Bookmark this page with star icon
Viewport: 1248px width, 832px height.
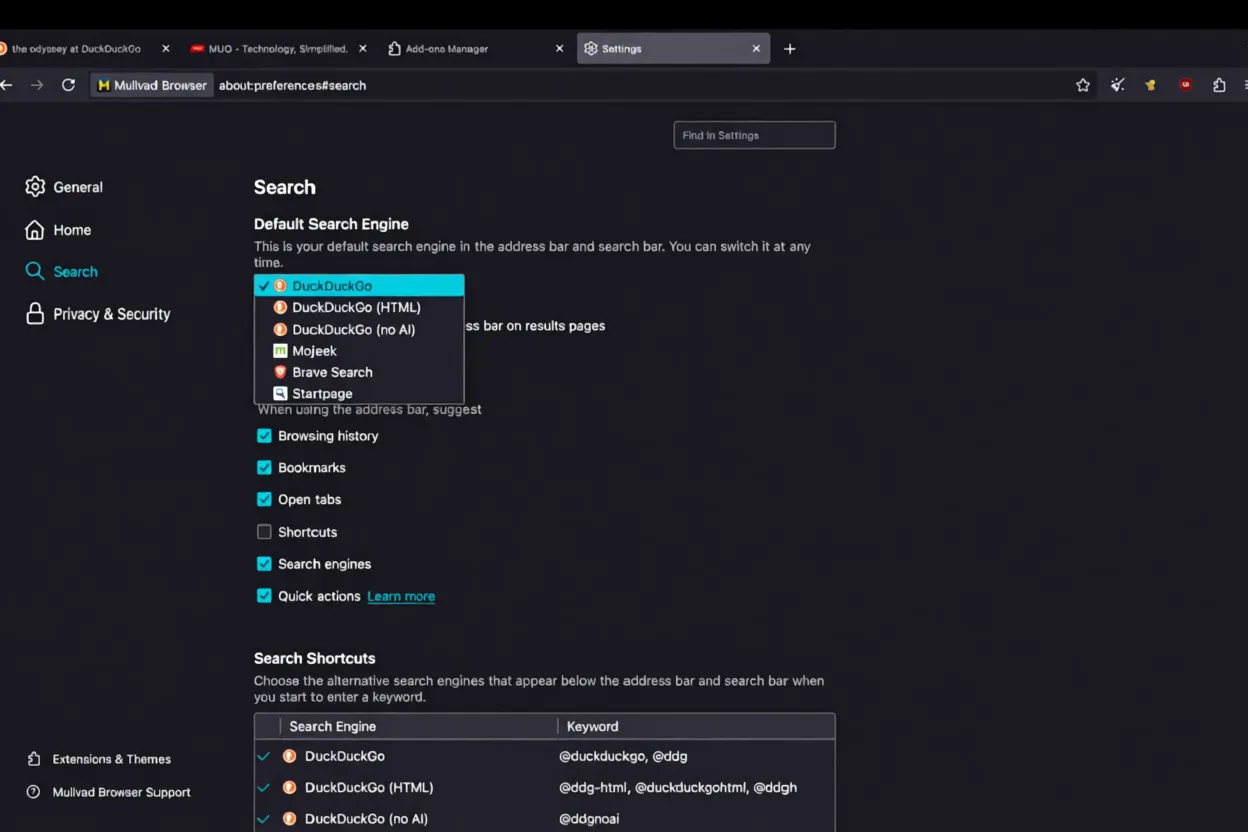pos(1083,85)
